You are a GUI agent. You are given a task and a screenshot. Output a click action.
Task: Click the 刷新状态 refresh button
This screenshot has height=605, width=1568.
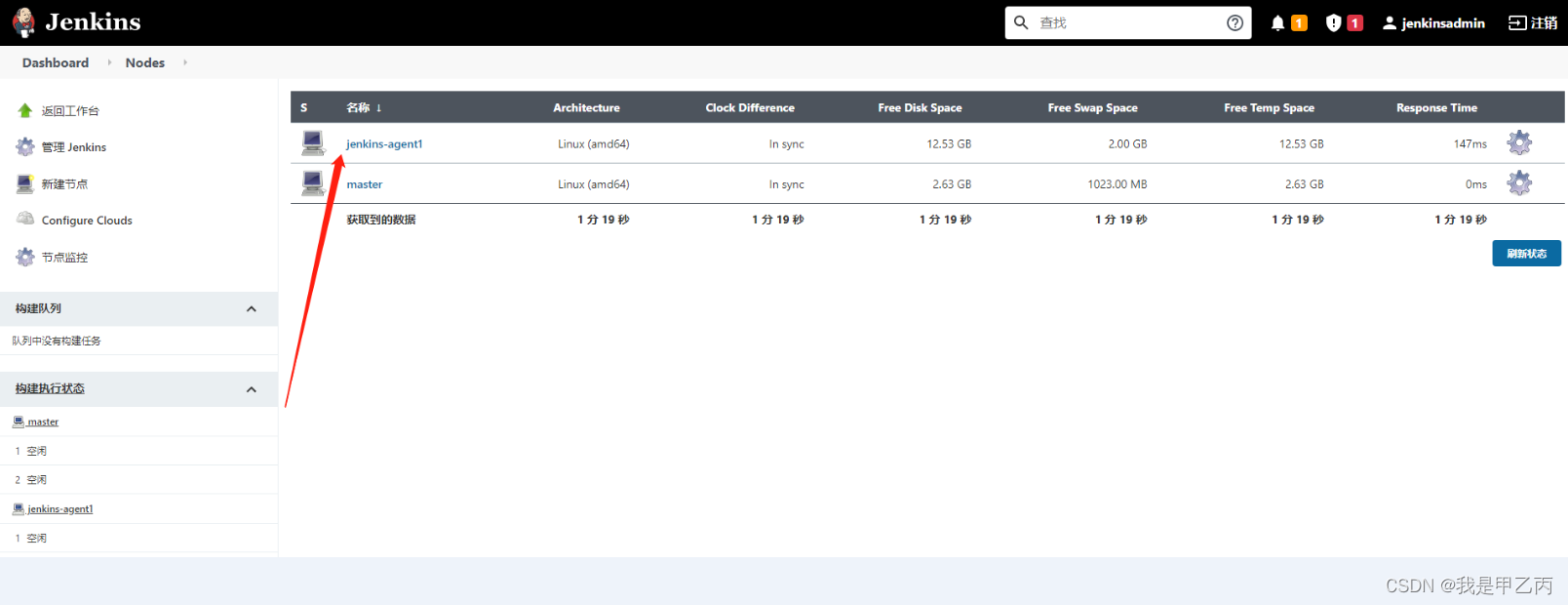(x=1526, y=253)
